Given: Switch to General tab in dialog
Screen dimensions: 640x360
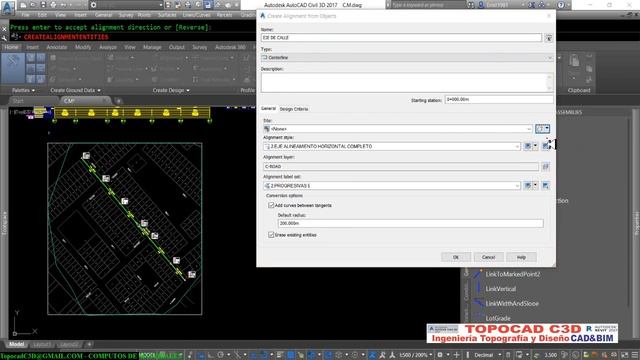Looking at the screenshot, I should 268,109.
